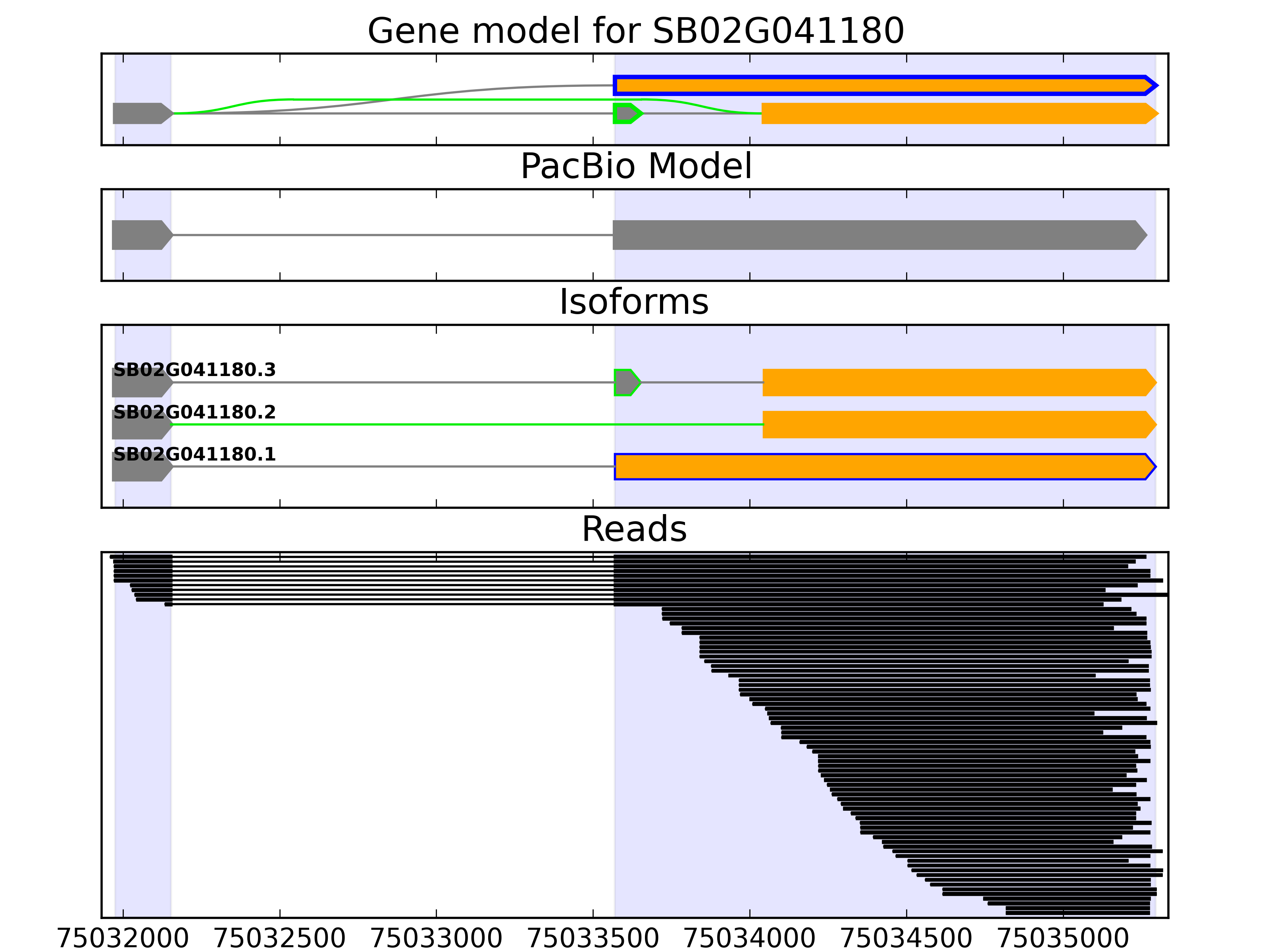Click the PacBio Model panel title

point(635,167)
